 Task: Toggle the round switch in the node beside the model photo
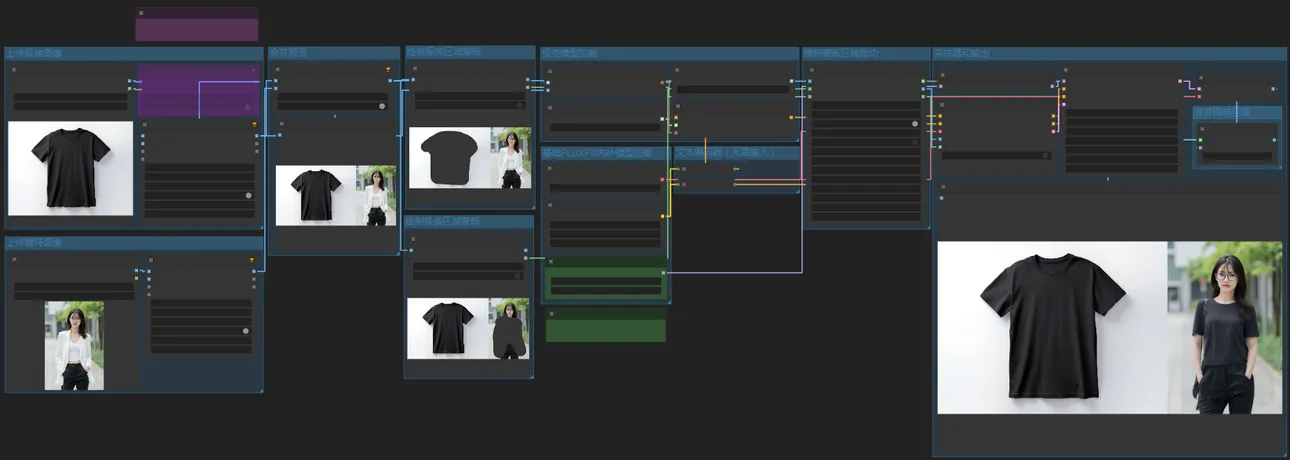click(246, 330)
